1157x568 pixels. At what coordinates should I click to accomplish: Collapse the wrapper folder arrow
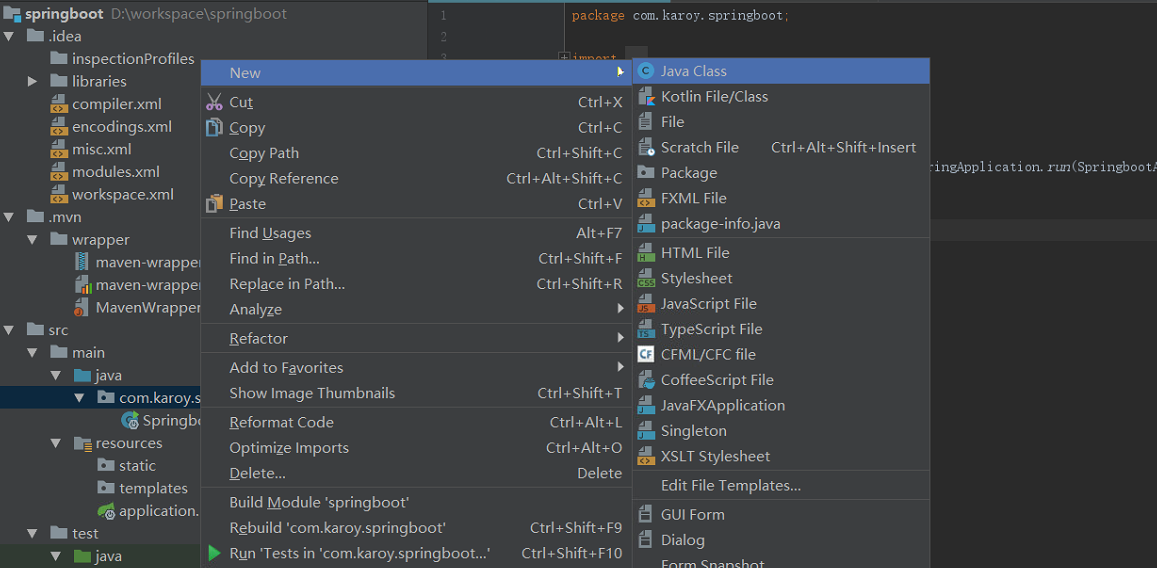[32, 240]
